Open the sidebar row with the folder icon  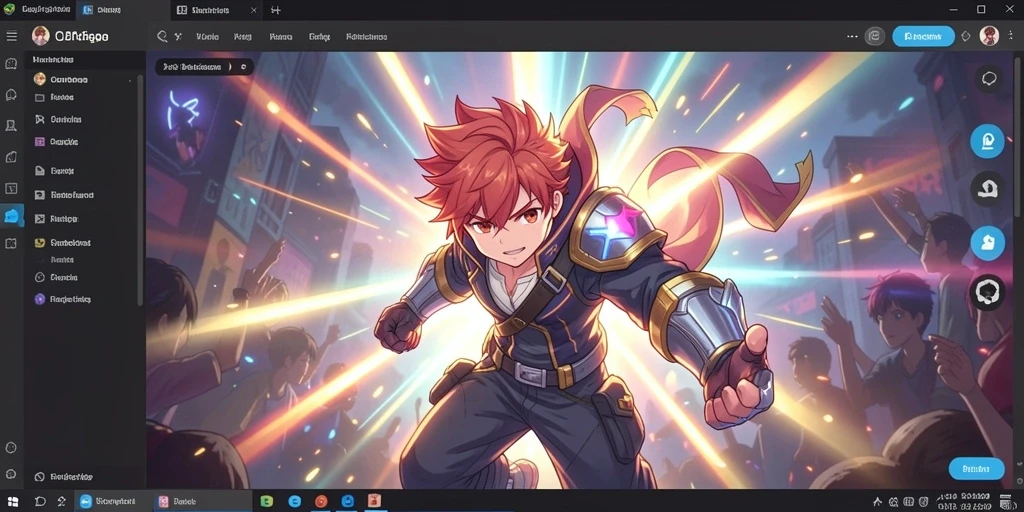(x=82, y=97)
